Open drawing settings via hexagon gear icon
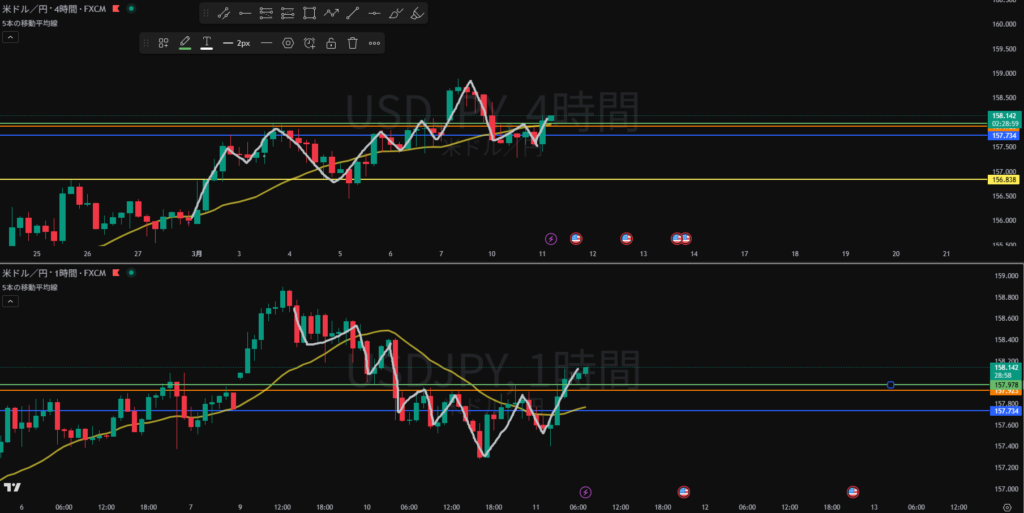The image size is (1024, 513). pos(288,43)
